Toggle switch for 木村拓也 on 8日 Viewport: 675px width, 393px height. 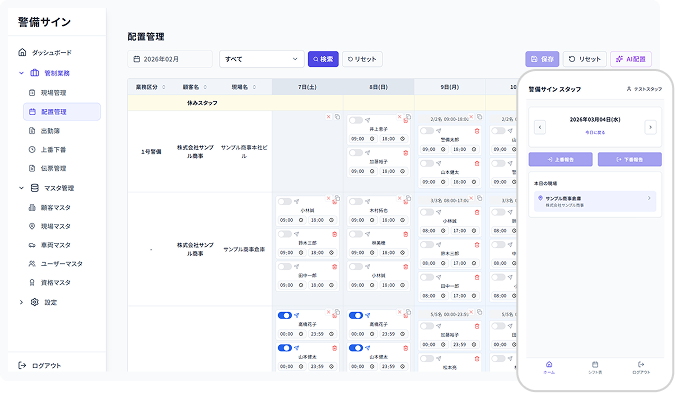pos(356,201)
